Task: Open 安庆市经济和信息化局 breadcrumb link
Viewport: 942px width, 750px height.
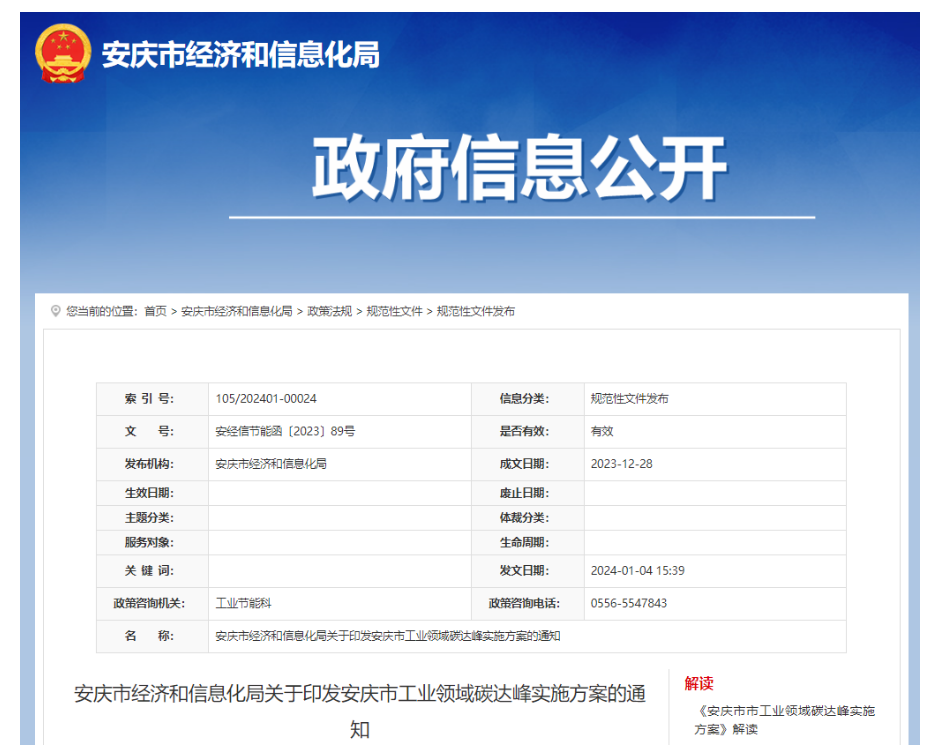Action: pos(236,311)
